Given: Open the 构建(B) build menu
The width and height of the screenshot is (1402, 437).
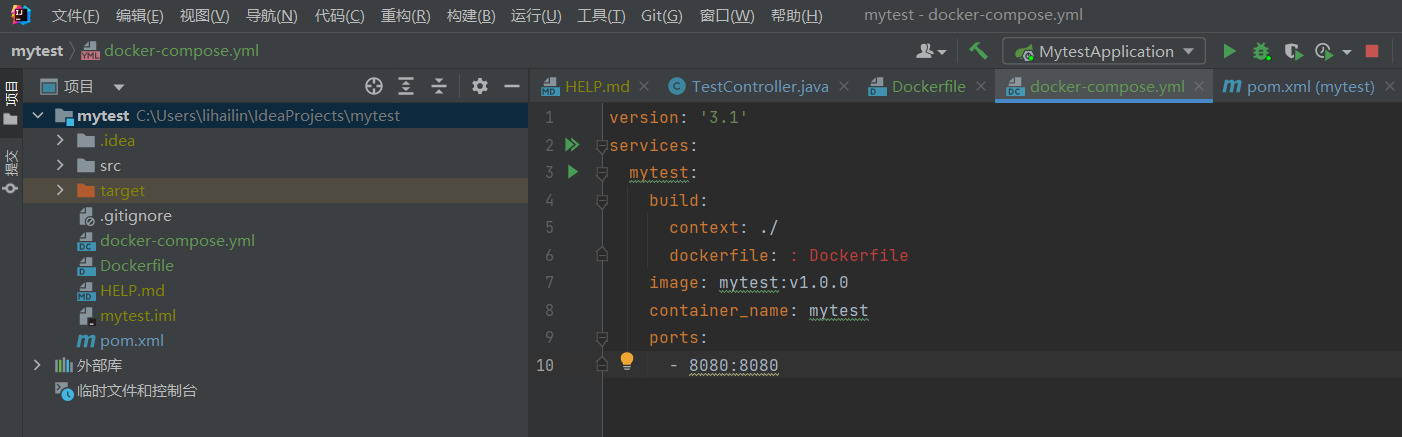Looking at the screenshot, I should (471, 16).
